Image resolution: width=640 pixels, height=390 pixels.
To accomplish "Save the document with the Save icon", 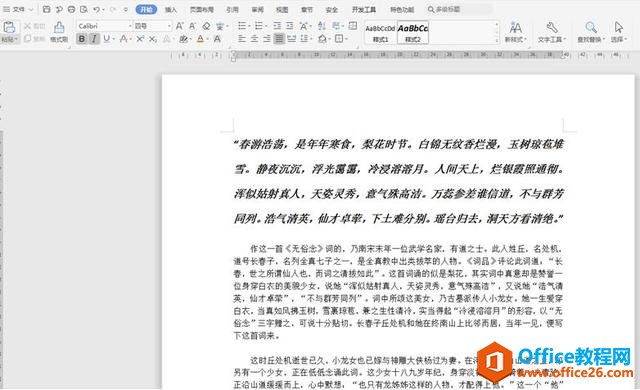I will [47, 9].
